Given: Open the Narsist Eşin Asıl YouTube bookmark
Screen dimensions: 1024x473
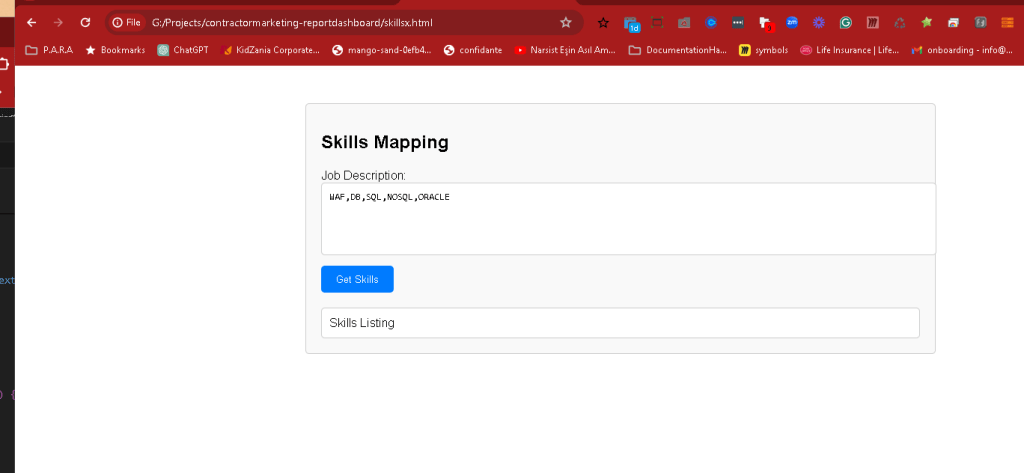Looking at the screenshot, I should (565, 50).
